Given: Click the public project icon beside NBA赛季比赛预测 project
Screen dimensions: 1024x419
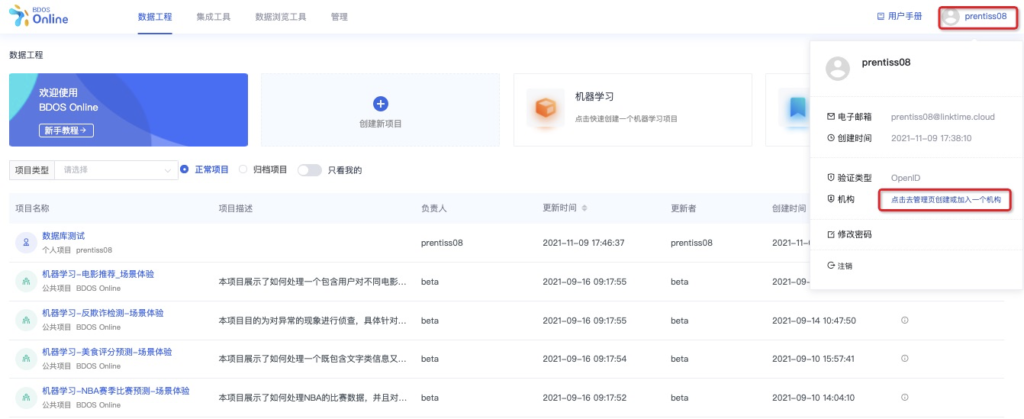Looking at the screenshot, I should click(x=26, y=397).
